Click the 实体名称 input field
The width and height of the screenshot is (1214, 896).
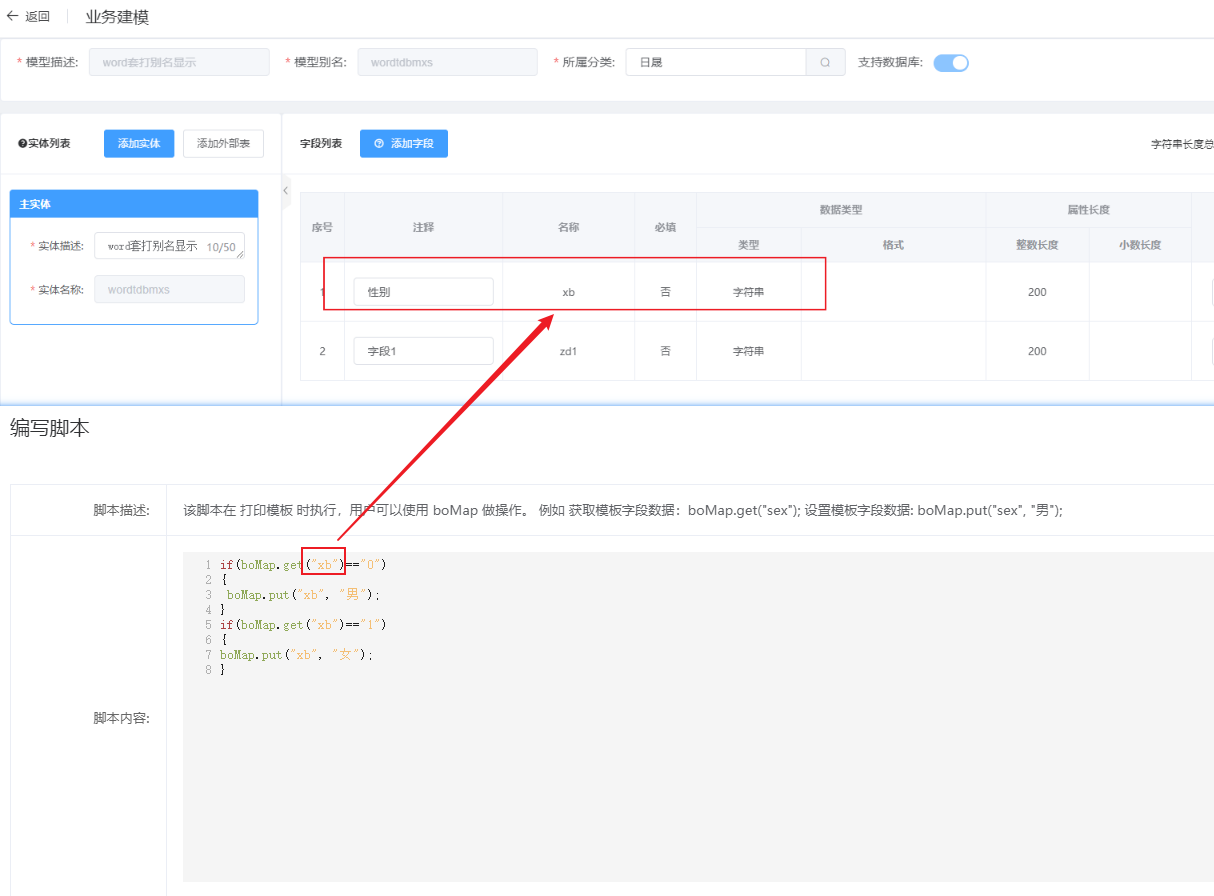[x=169, y=289]
